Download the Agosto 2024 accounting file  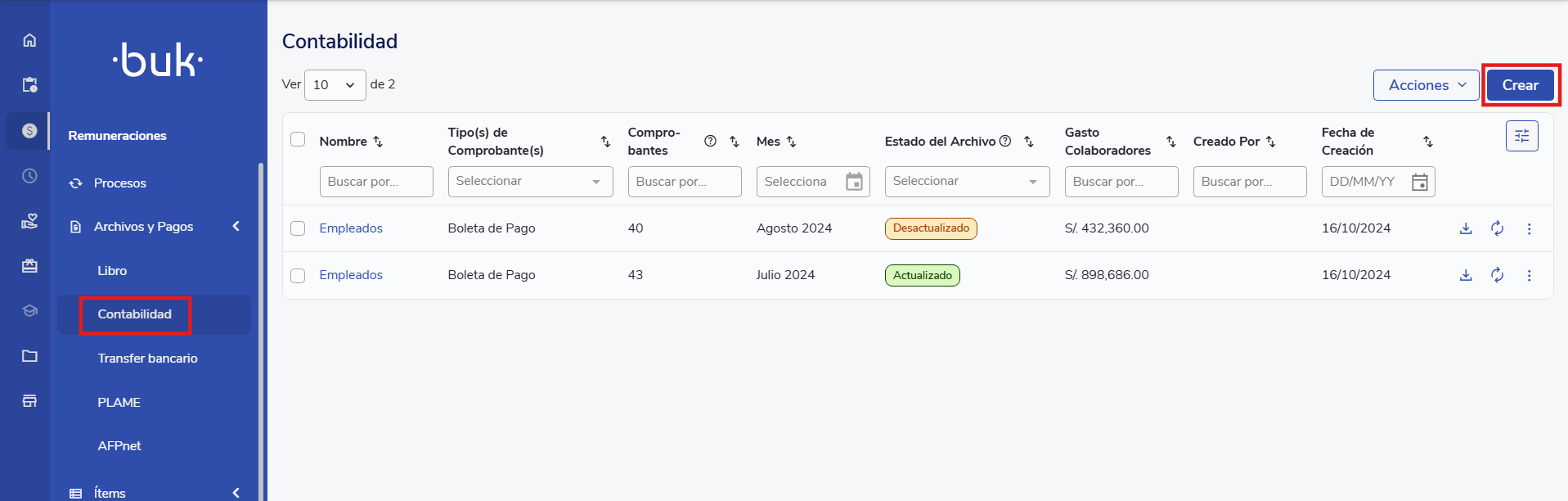click(x=1466, y=228)
